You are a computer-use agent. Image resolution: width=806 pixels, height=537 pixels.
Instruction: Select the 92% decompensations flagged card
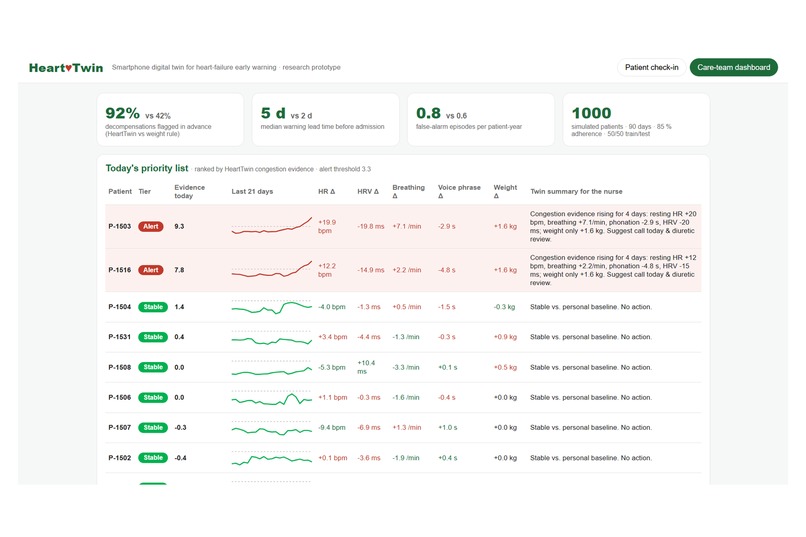pyautogui.click(x=170, y=120)
